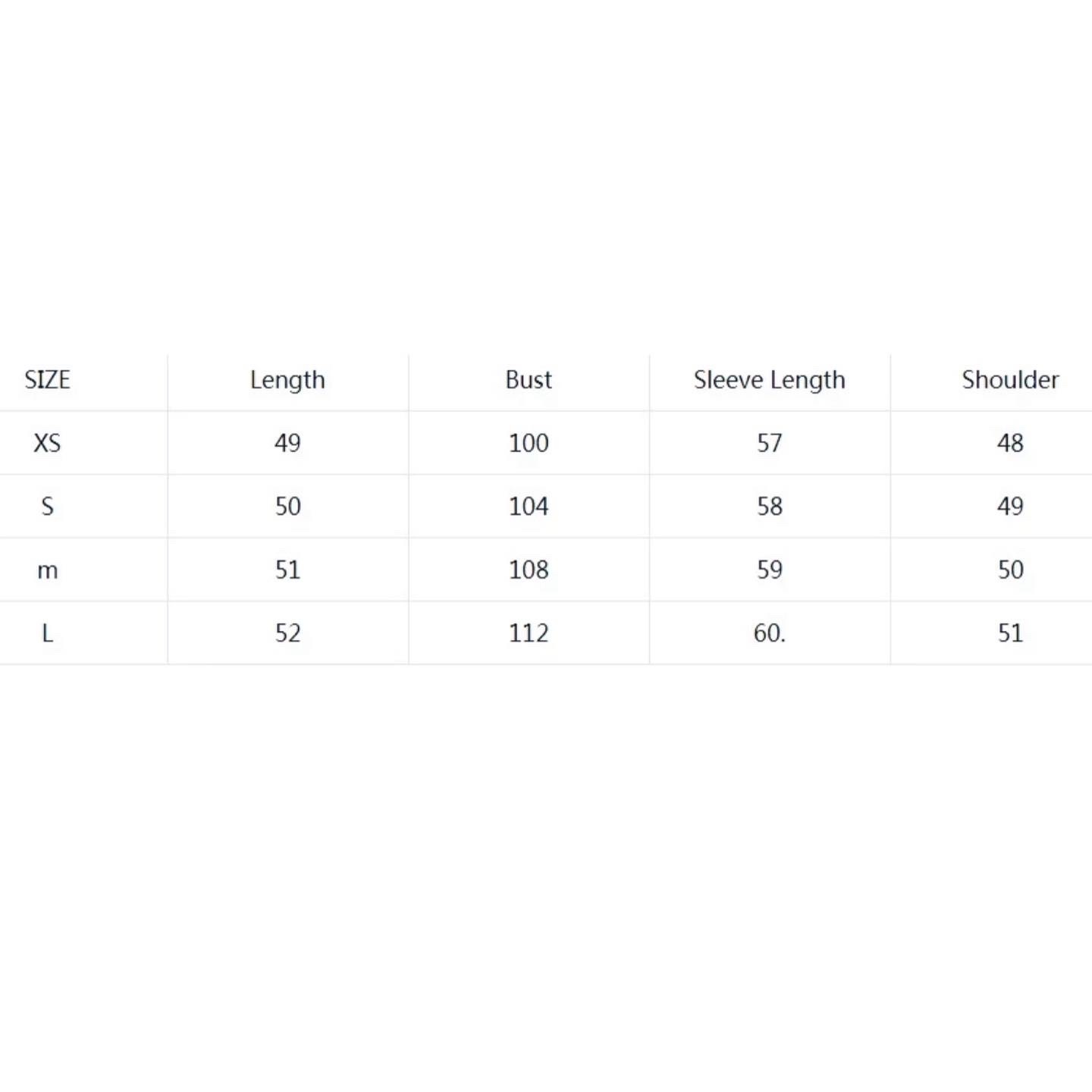
Task: Click the L Sleeve Length value 60
Action: (x=769, y=633)
